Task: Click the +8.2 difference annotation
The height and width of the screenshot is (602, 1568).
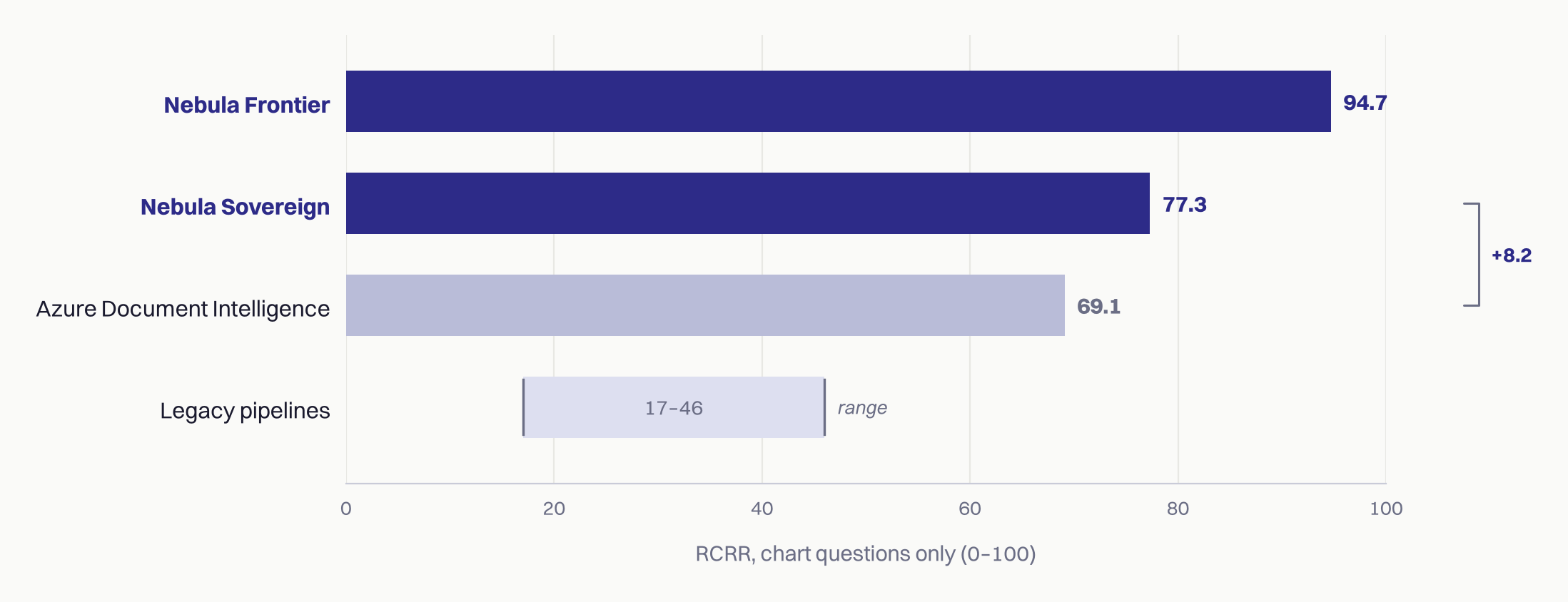Action: (x=1512, y=255)
